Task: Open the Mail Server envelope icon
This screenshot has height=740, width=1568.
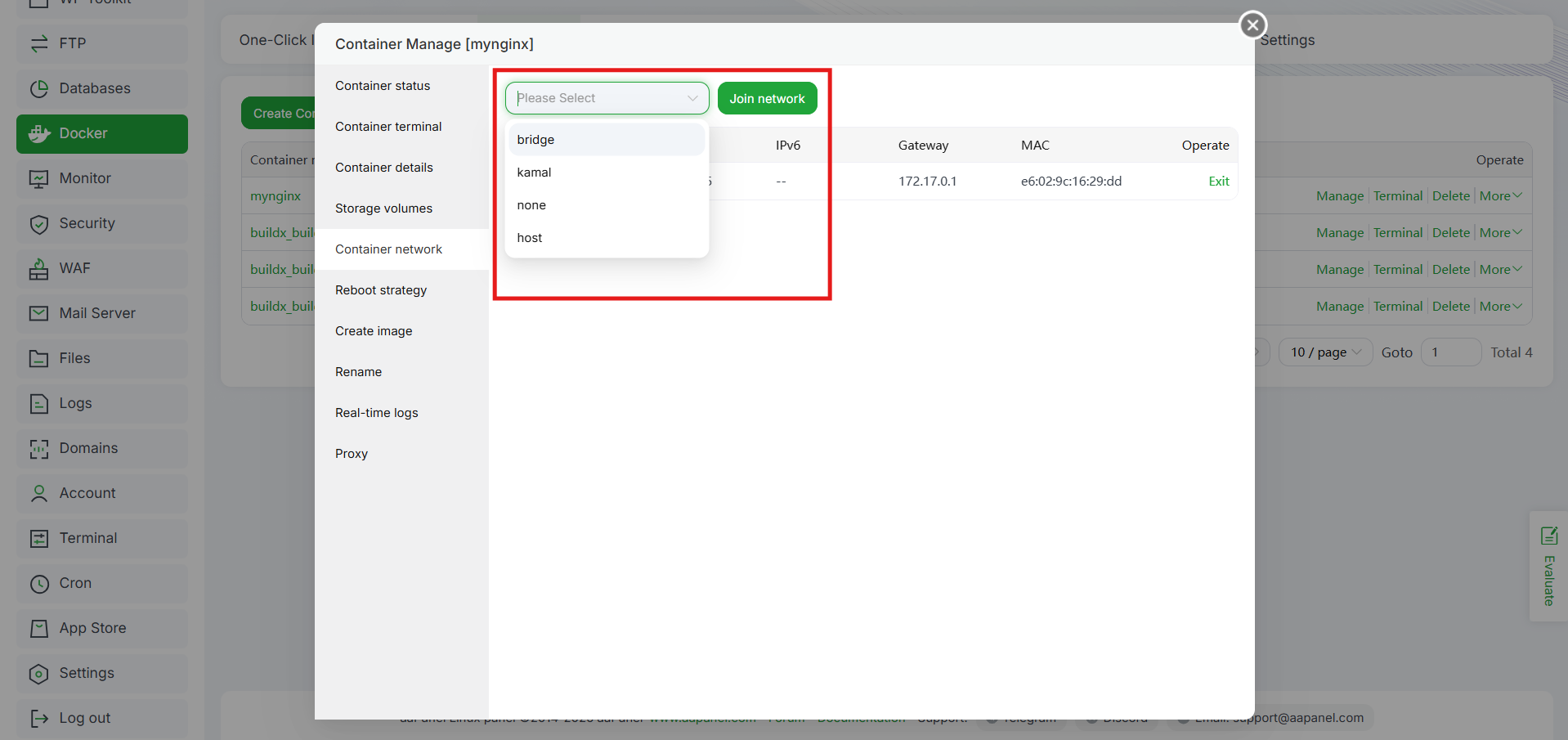Action: click(39, 313)
